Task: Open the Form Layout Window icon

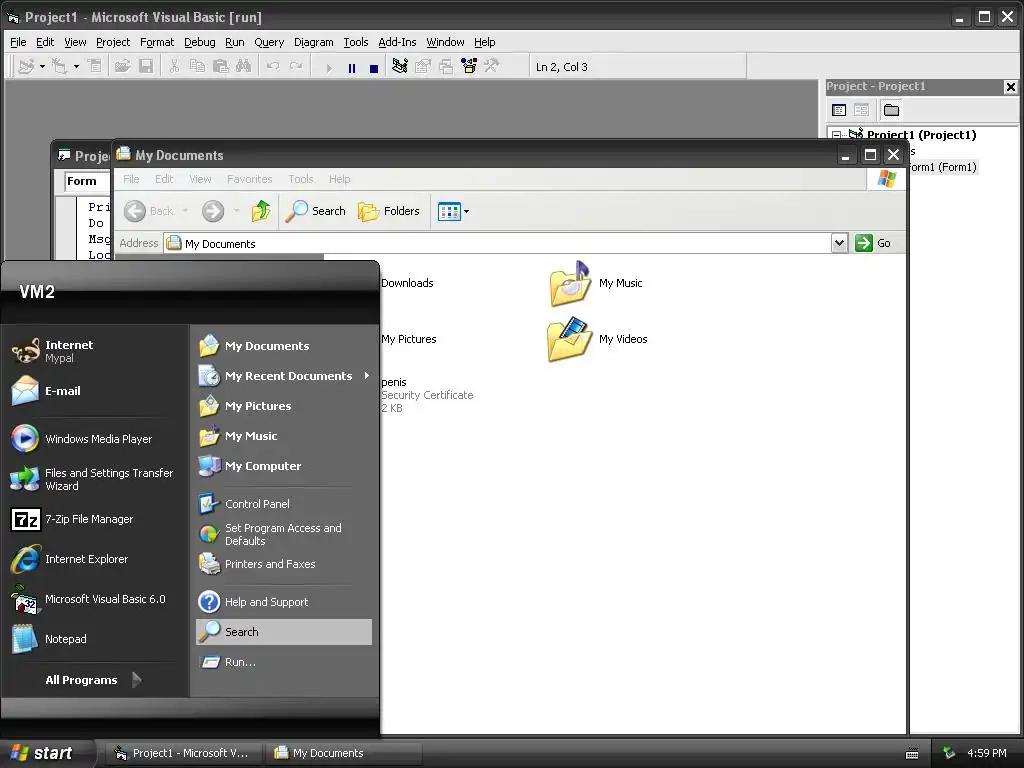Action: (446, 67)
